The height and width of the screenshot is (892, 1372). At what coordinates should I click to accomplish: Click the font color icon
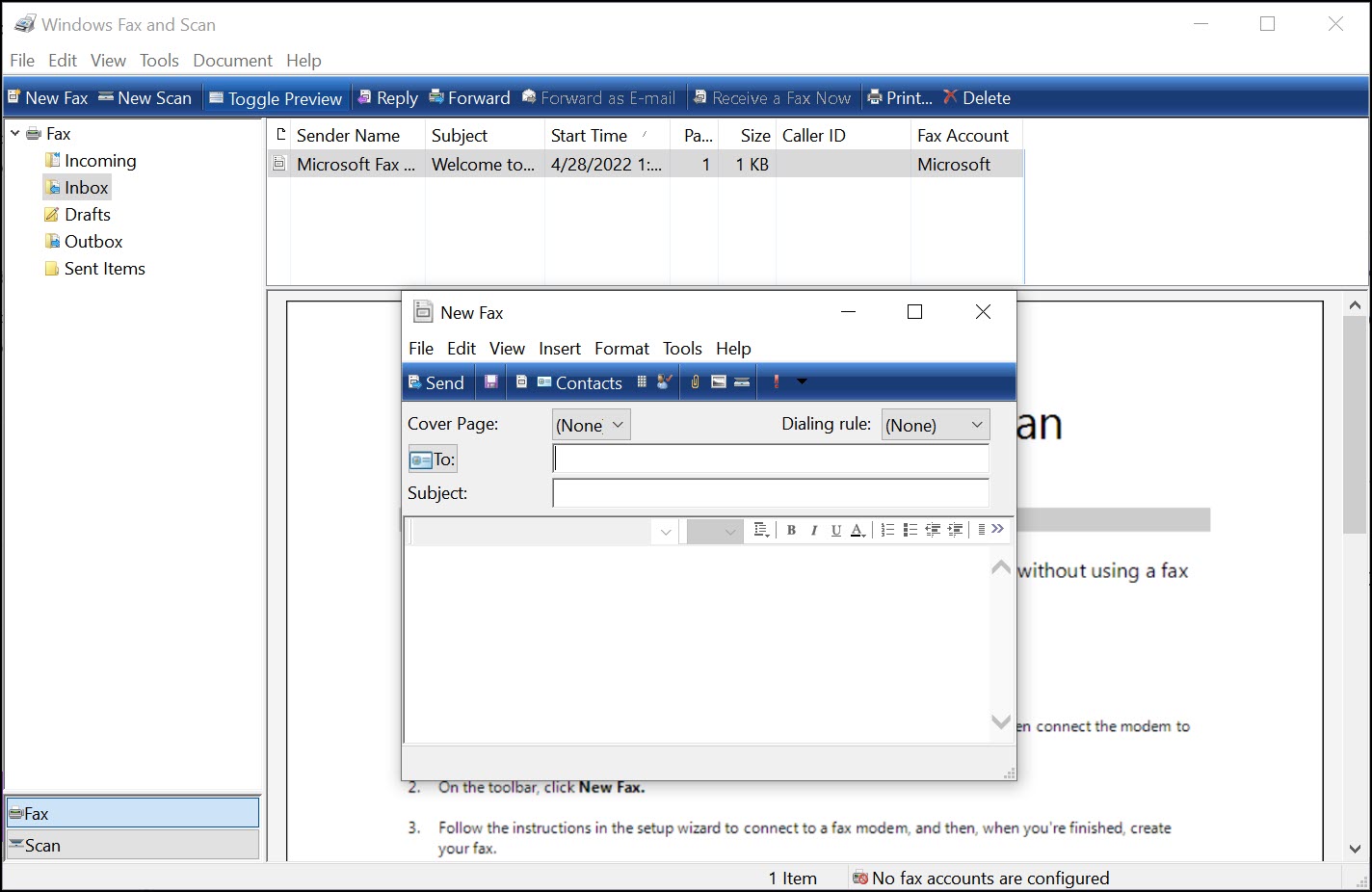tap(857, 530)
